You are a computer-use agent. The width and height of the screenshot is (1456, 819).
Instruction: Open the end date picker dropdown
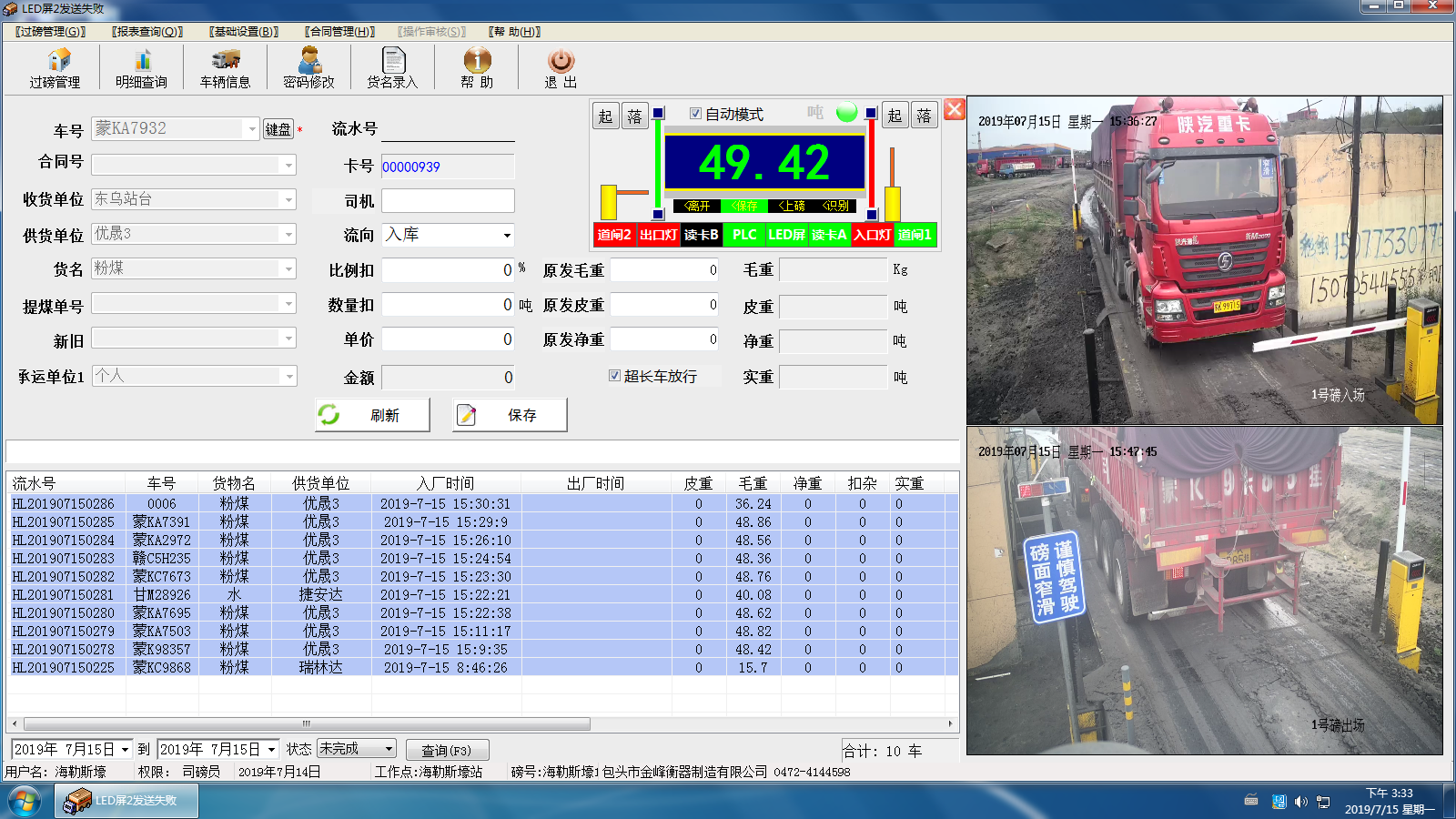(x=271, y=750)
